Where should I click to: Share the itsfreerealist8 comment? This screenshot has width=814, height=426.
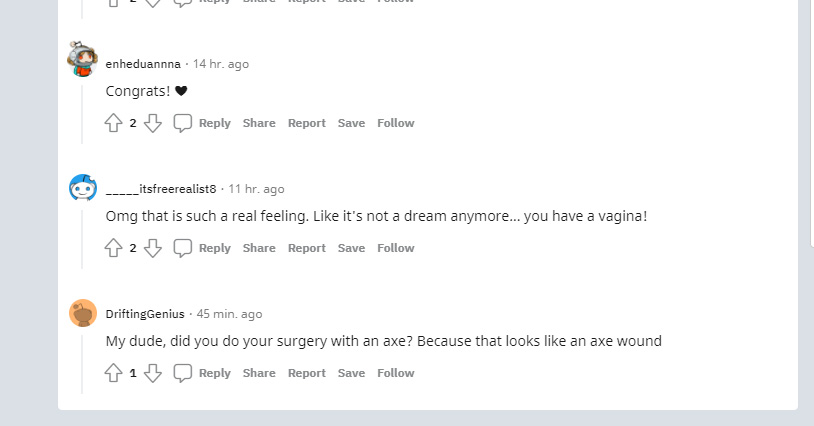pos(259,248)
